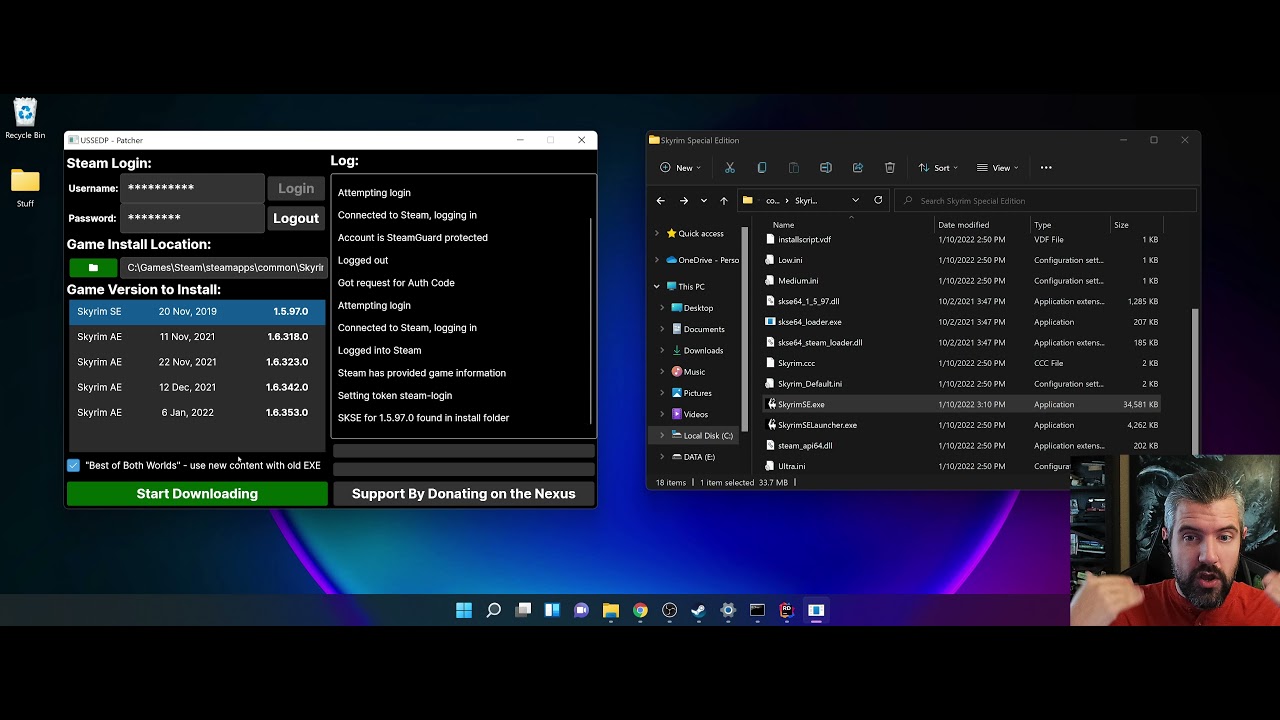This screenshot has height=720, width=1280.
Task: Toggle the "Best of Both Worlds" checkbox
Action: [x=73, y=465]
